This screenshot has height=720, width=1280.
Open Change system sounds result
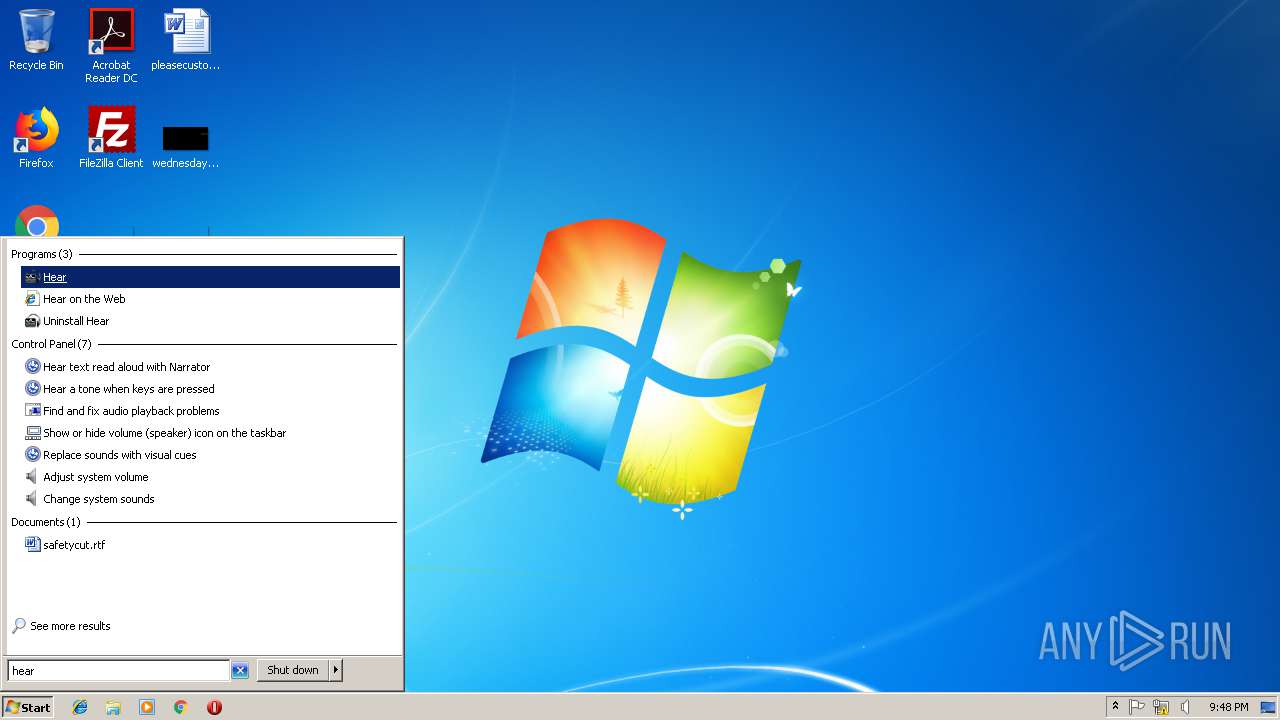210,499
